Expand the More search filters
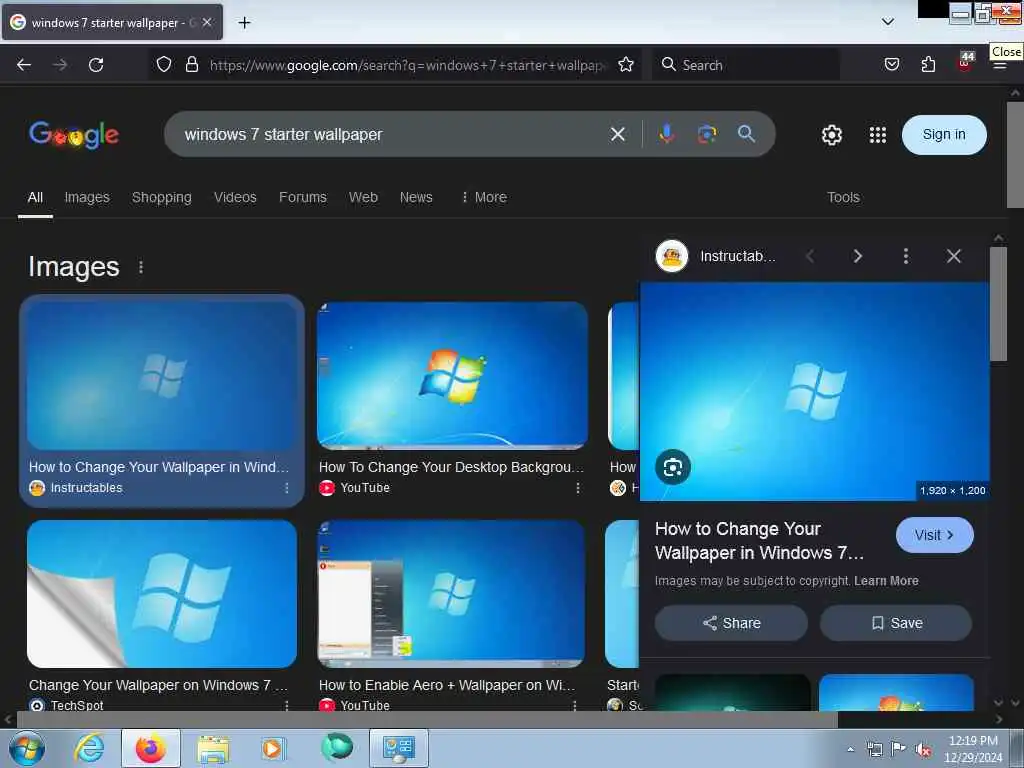1024x768 pixels. tap(484, 197)
